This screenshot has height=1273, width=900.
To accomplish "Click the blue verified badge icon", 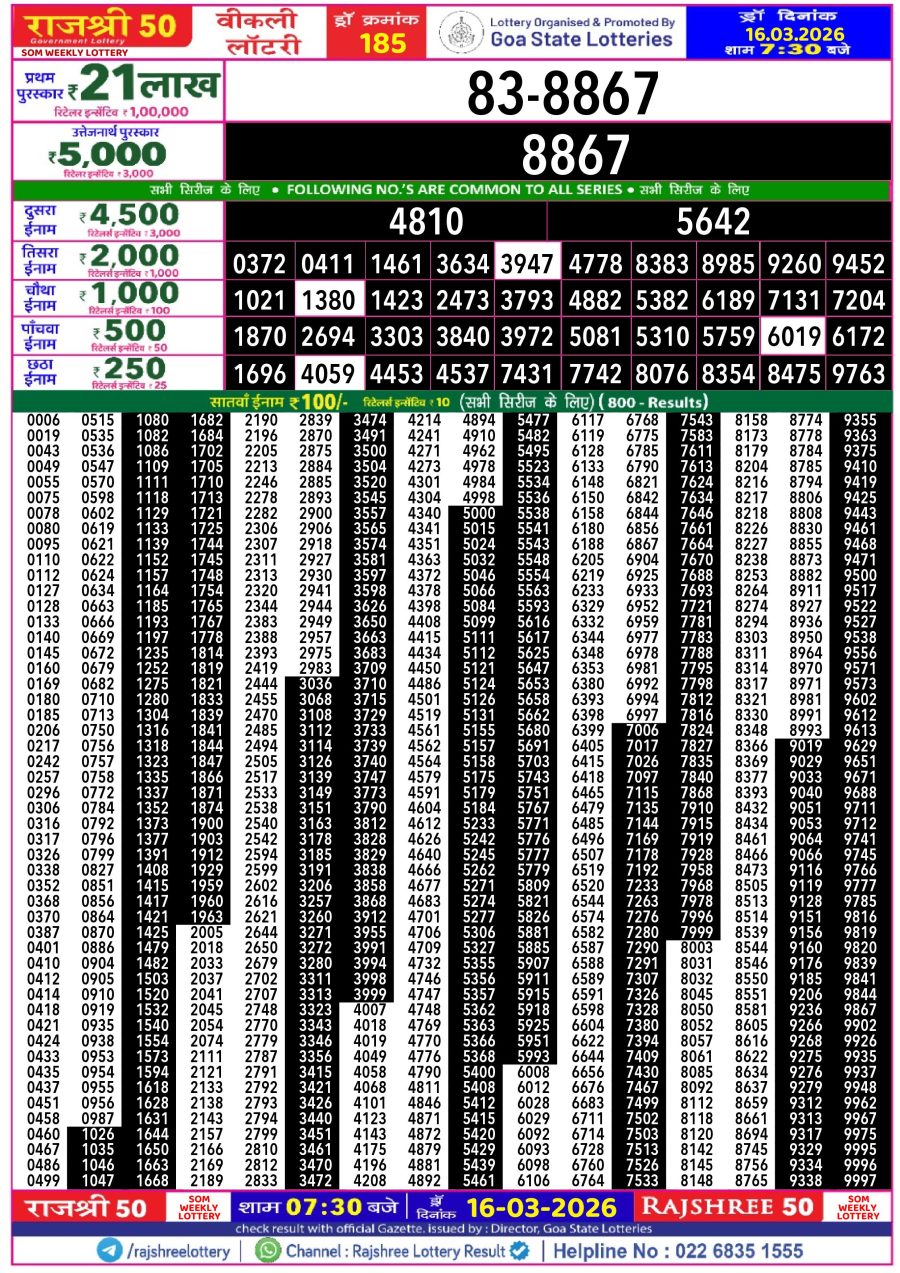I will (x=520, y=1250).
